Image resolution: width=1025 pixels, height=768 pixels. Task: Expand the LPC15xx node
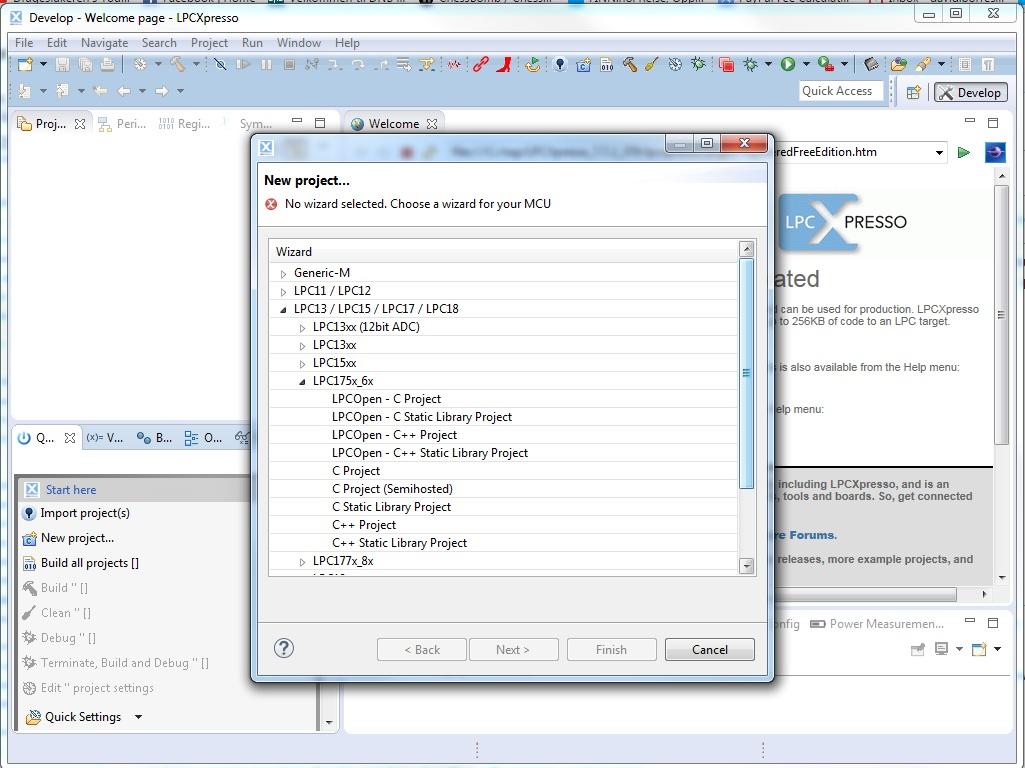click(x=302, y=363)
